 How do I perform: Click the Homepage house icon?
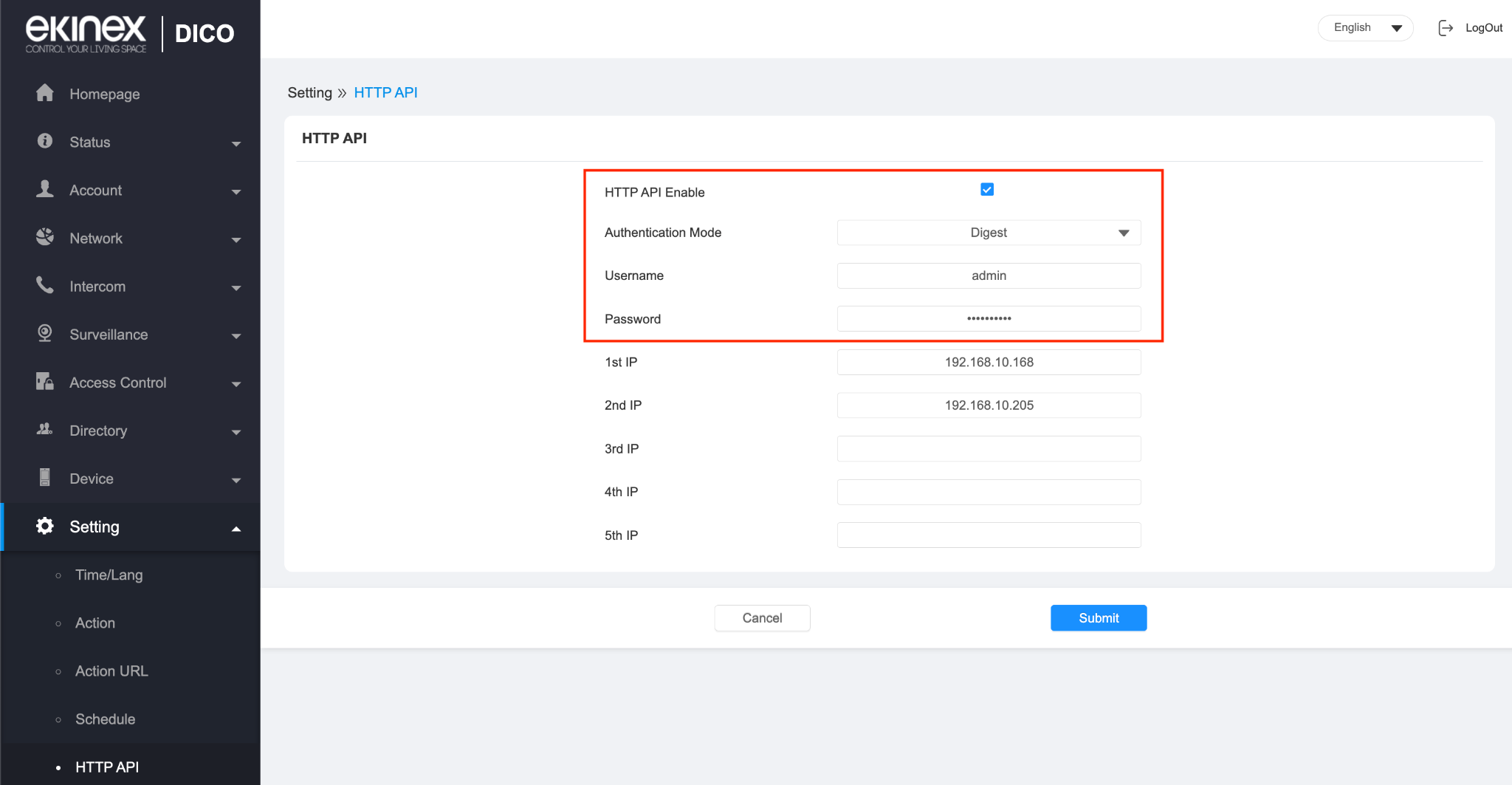click(45, 93)
